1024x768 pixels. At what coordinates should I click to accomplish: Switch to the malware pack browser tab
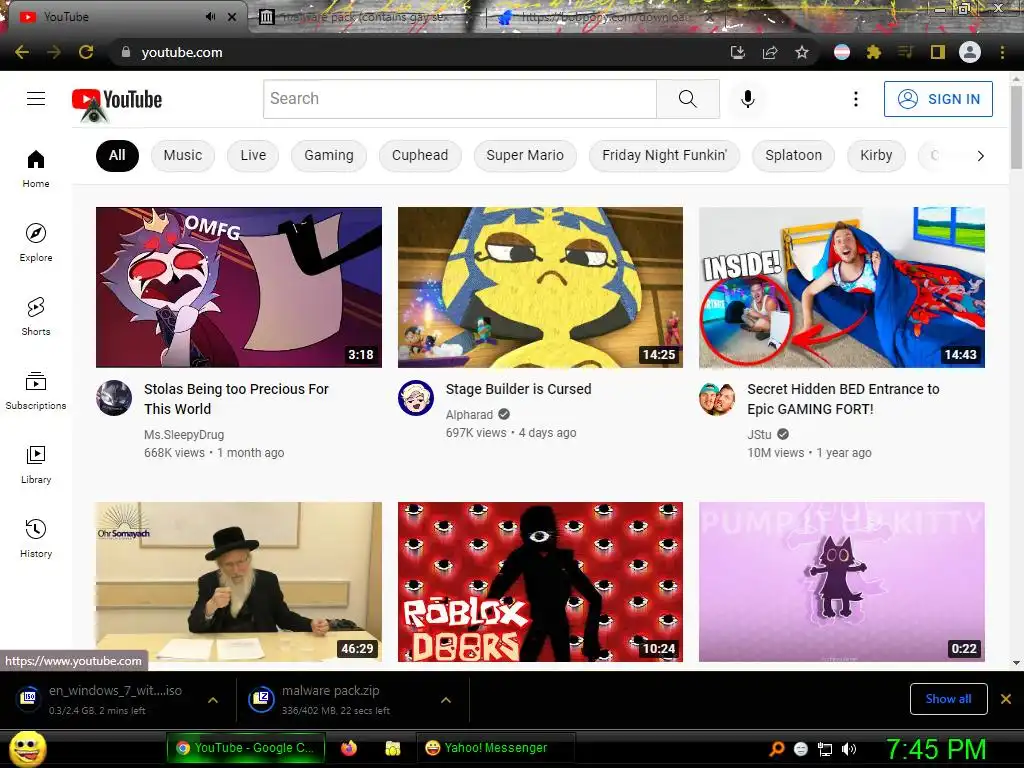[x=366, y=17]
